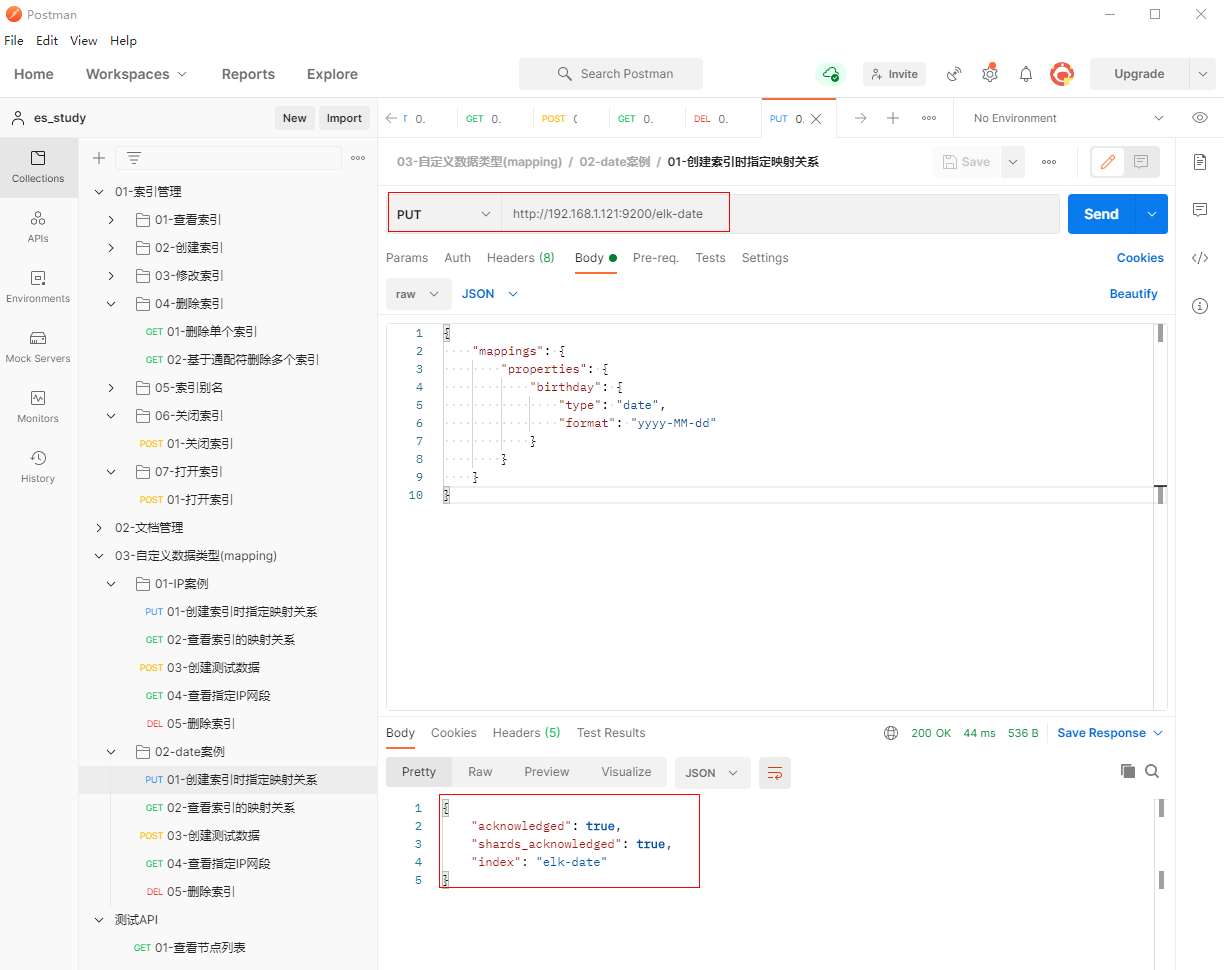Switch to comment mode icon
Image resolution: width=1224 pixels, height=970 pixels.
coord(1141,162)
